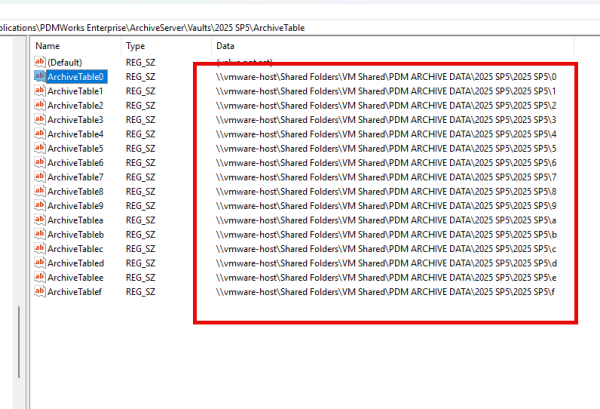
Task: Select the ArchiveTablea value name
Action: 75,220
